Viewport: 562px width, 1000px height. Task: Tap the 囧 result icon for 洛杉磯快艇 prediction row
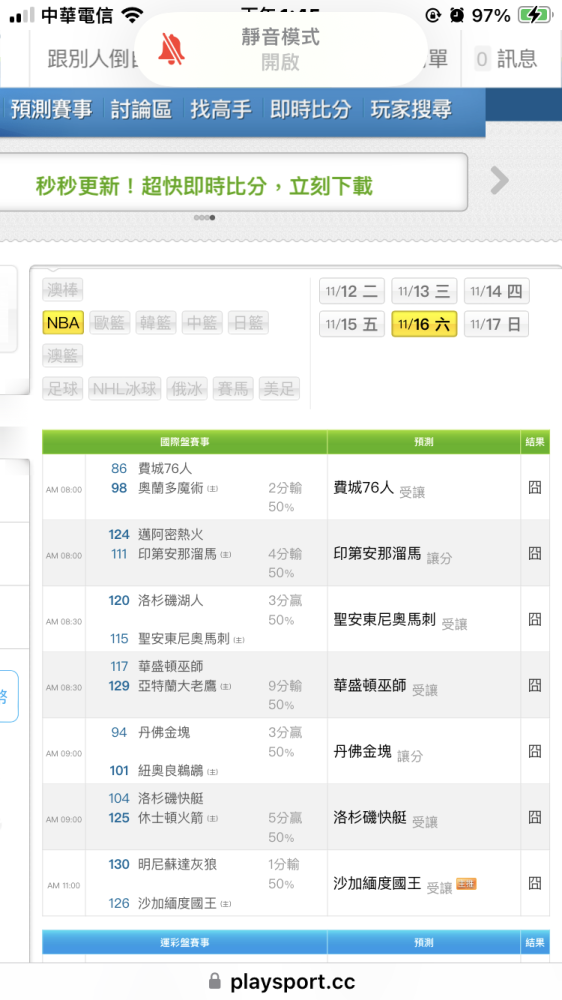tap(535, 817)
